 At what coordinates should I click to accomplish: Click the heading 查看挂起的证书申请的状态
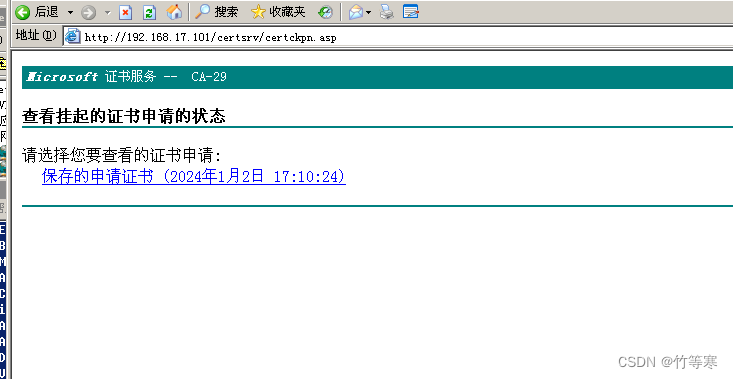[124, 116]
